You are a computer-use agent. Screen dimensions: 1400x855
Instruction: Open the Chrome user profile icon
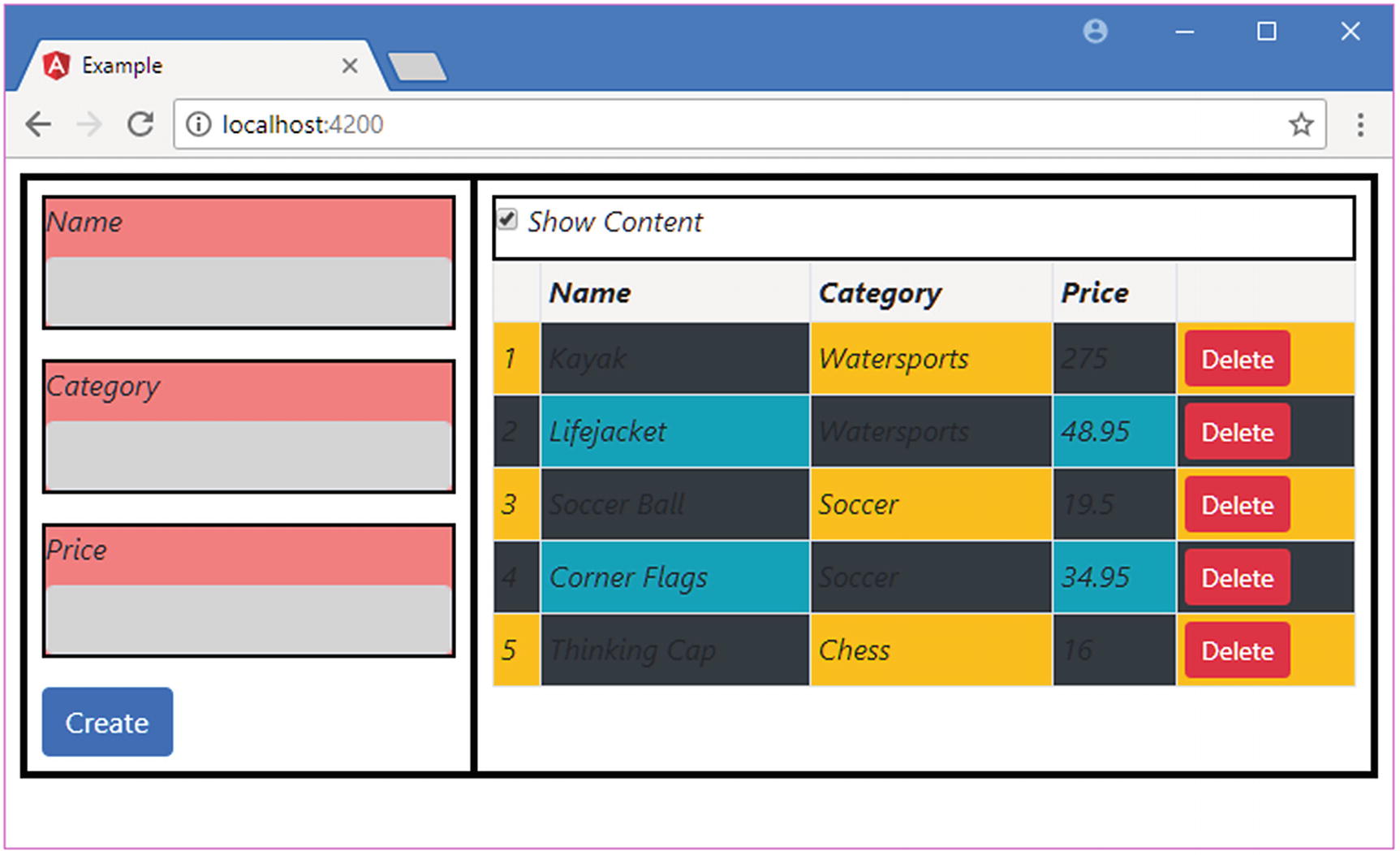pos(1095,32)
